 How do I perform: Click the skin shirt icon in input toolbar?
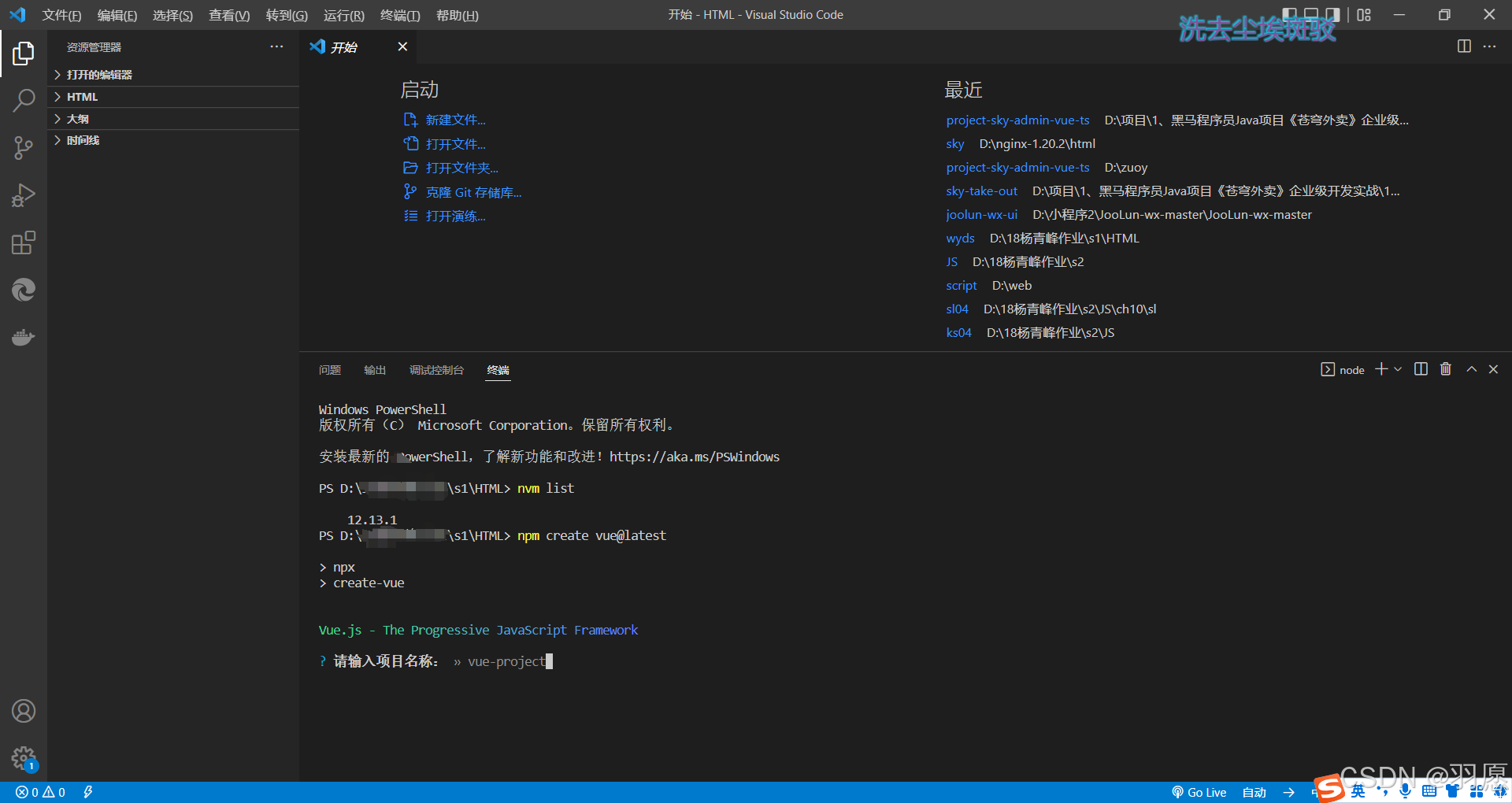point(1452,791)
